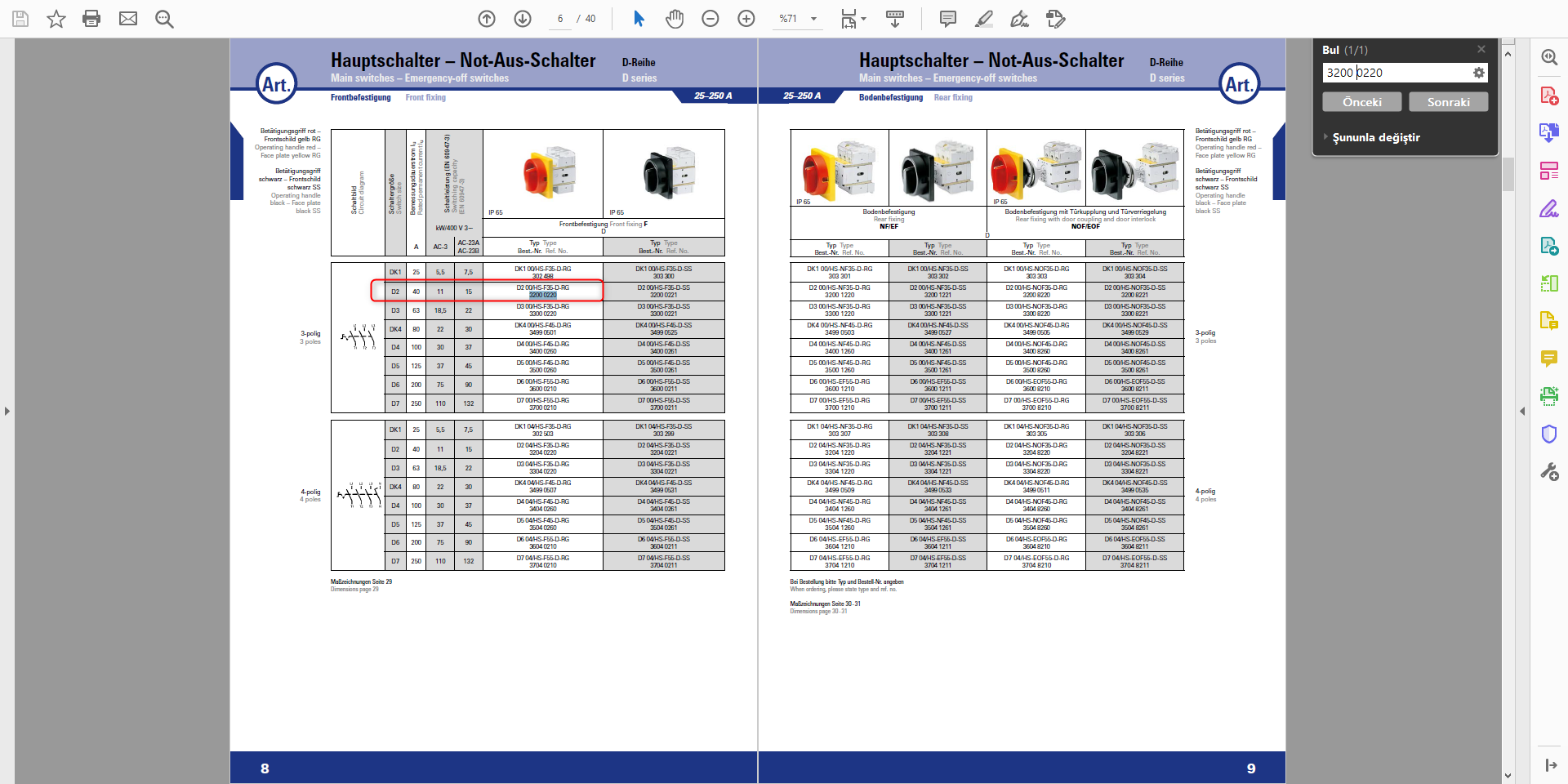The width and height of the screenshot is (1568, 784).
Task: Open More Tools wrench icon in the sidebar
Action: pyautogui.click(x=1549, y=472)
